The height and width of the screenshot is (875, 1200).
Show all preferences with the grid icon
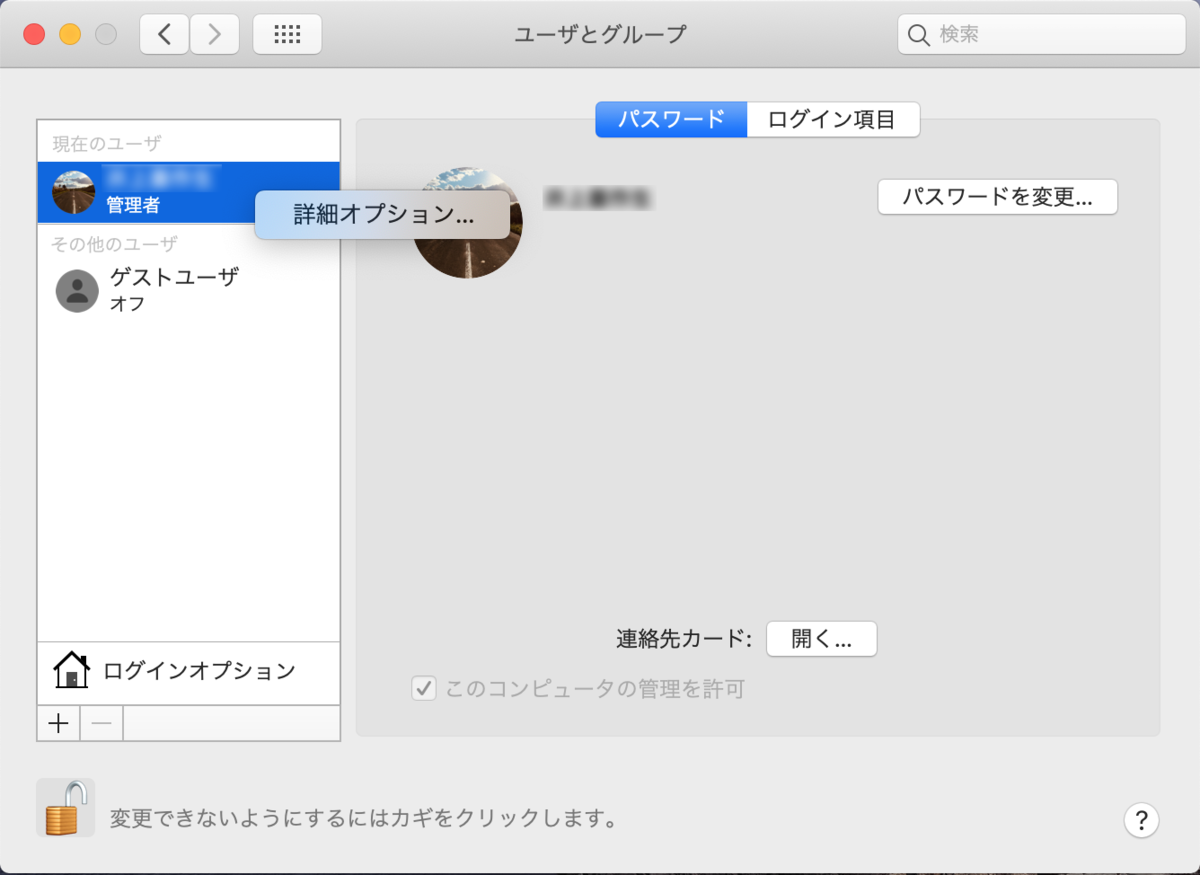coord(287,35)
